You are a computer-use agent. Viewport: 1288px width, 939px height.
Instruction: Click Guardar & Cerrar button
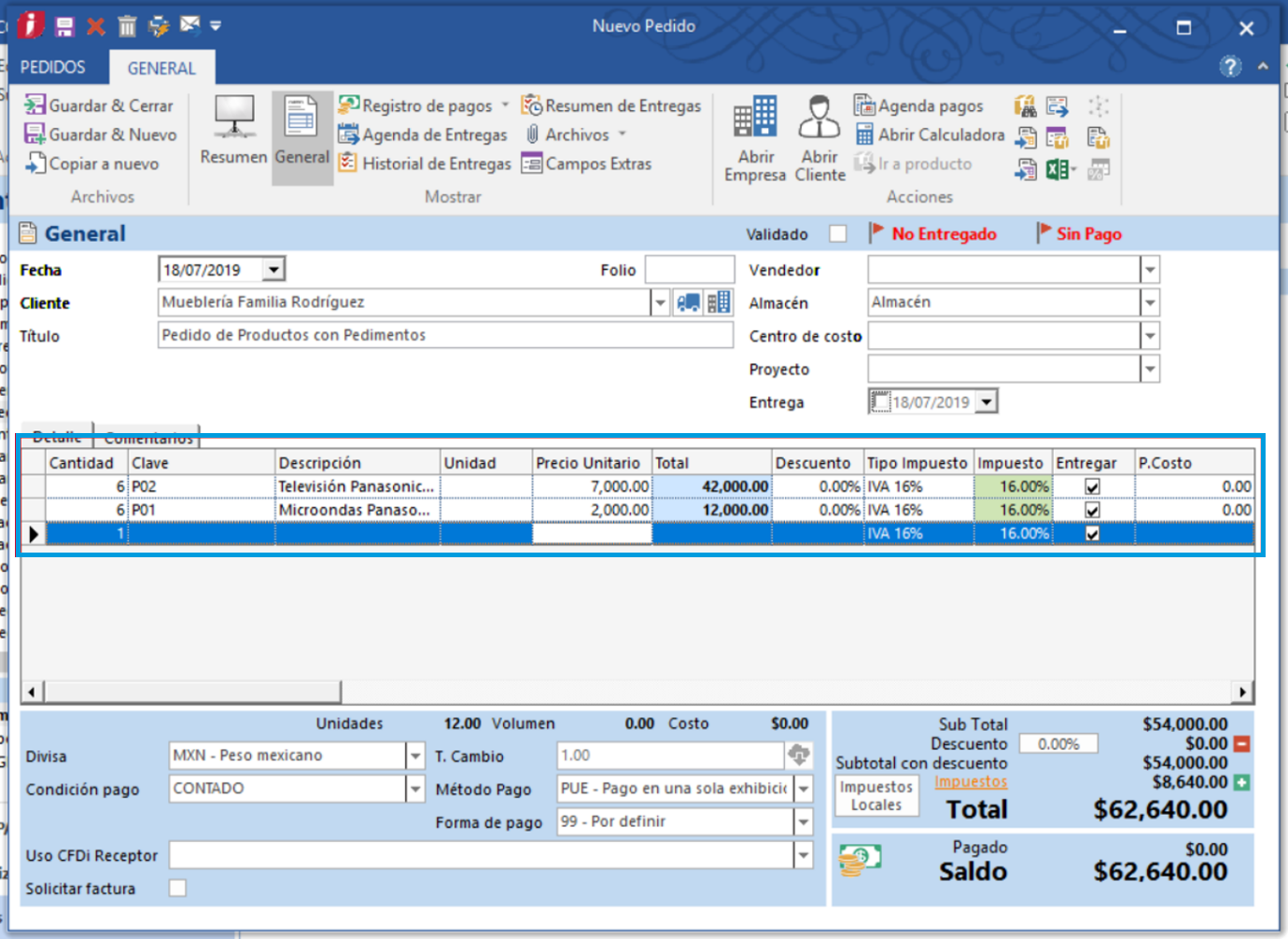pos(100,105)
